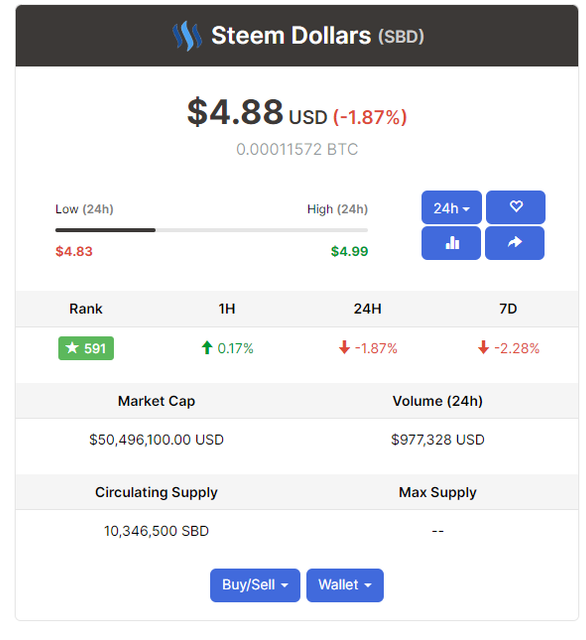Expand the Wallet dropdown
This screenshot has height=640, width=586.
[x=345, y=585]
